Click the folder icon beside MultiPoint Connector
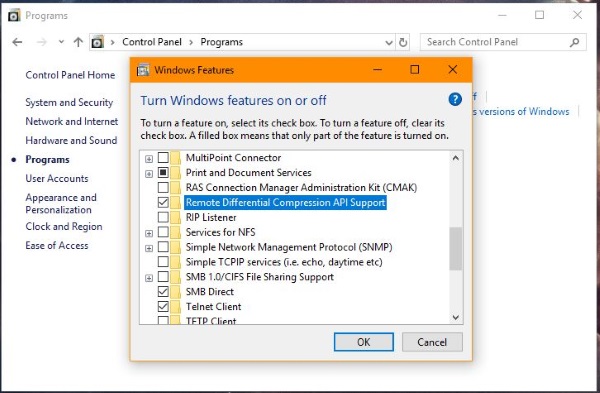 click(x=176, y=158)
